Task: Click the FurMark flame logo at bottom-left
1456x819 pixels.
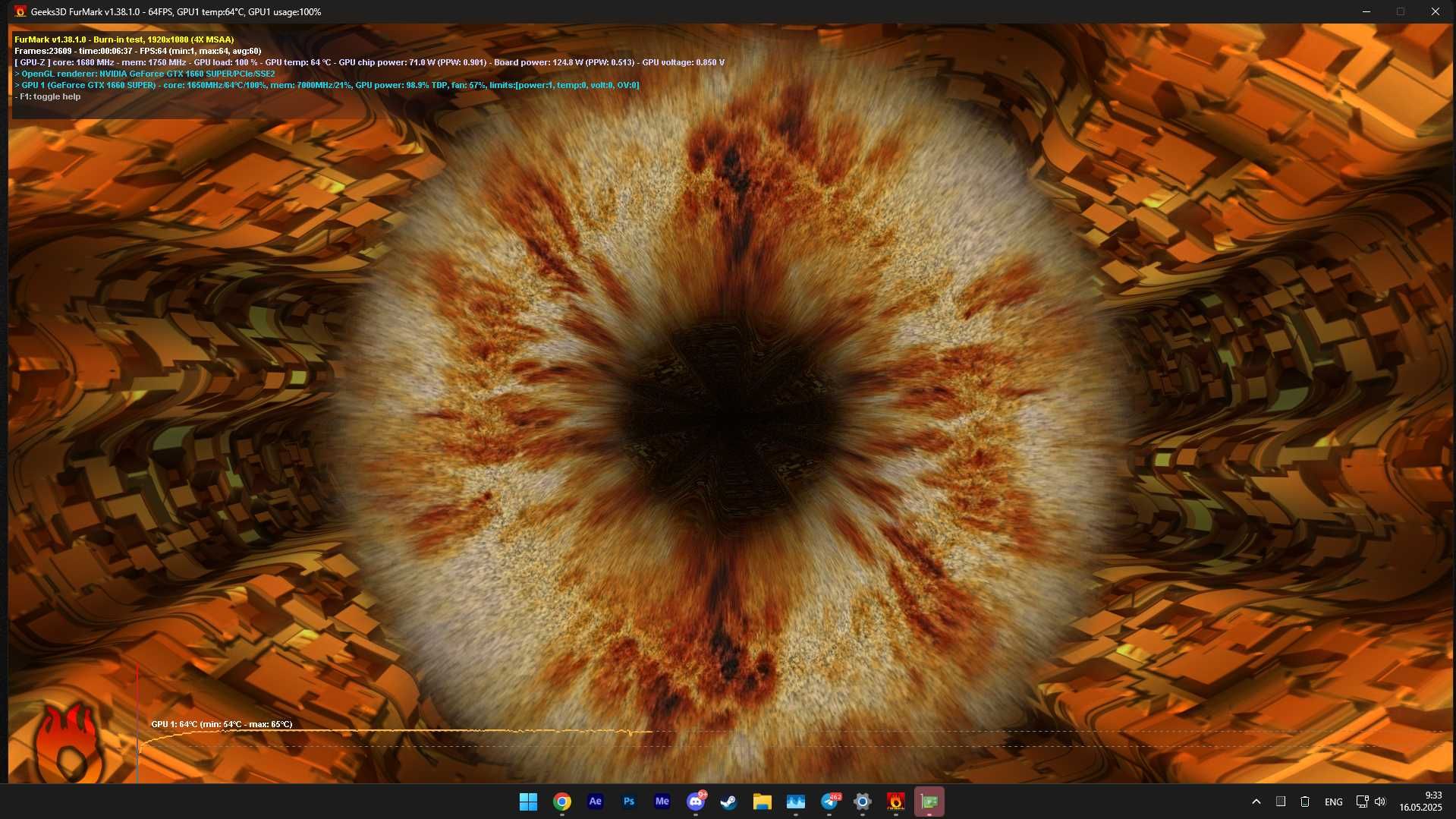Action: point(68,743)
